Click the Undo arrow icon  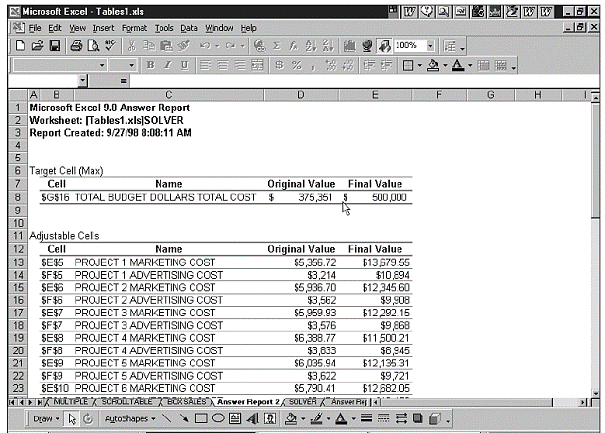pyautogui.click(x=205, y=46)
